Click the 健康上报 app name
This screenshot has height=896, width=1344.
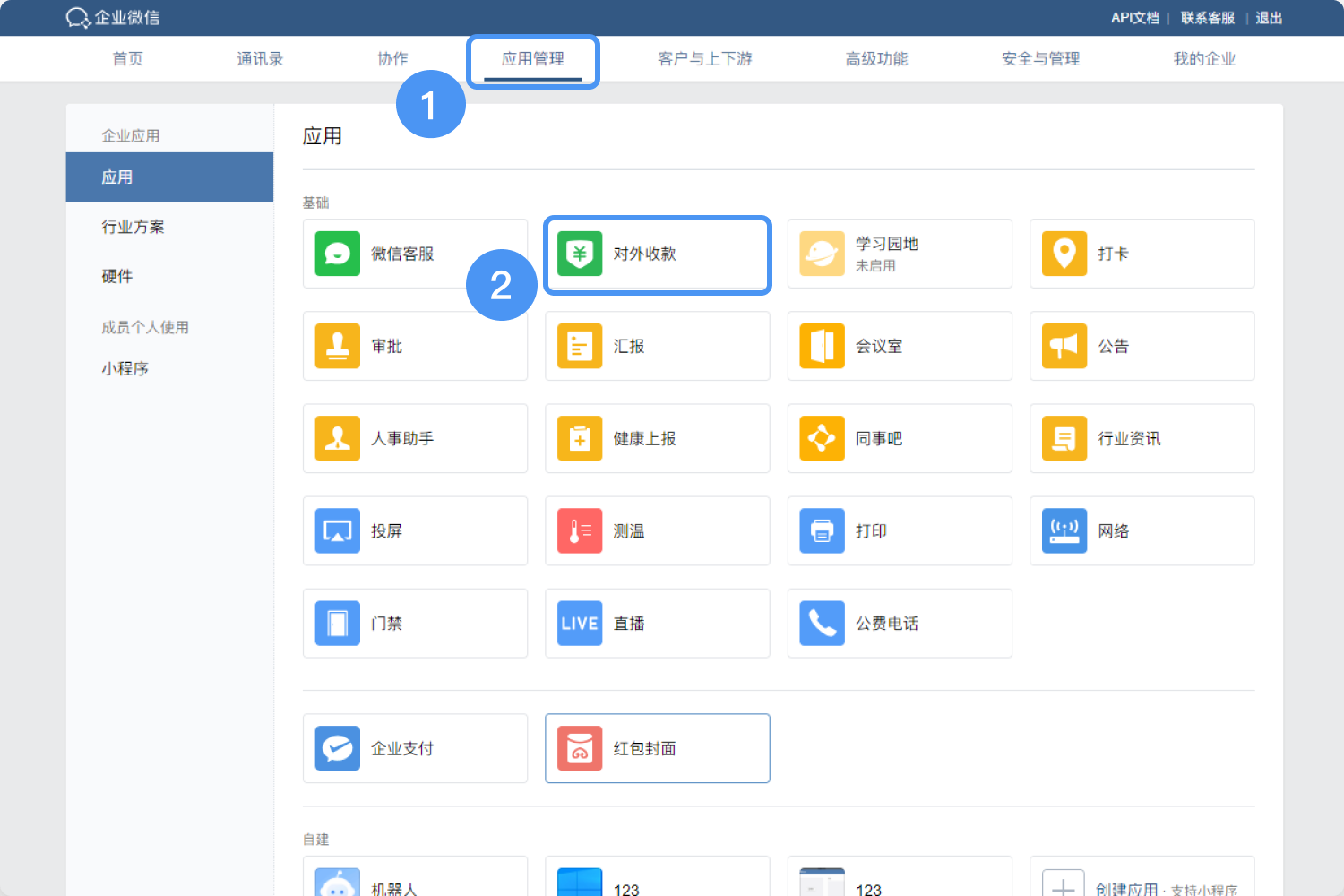pyautogui.click(x=644, y=438)
